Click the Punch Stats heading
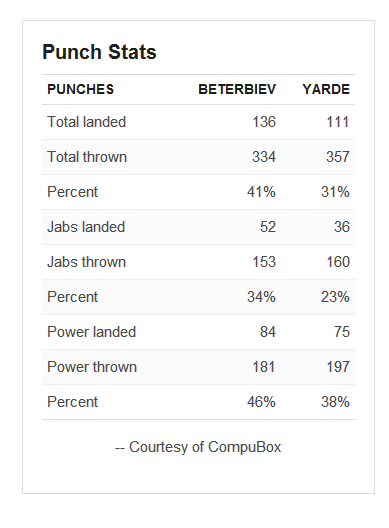Screen dimensions: 389x528 (x=99, y=52)
